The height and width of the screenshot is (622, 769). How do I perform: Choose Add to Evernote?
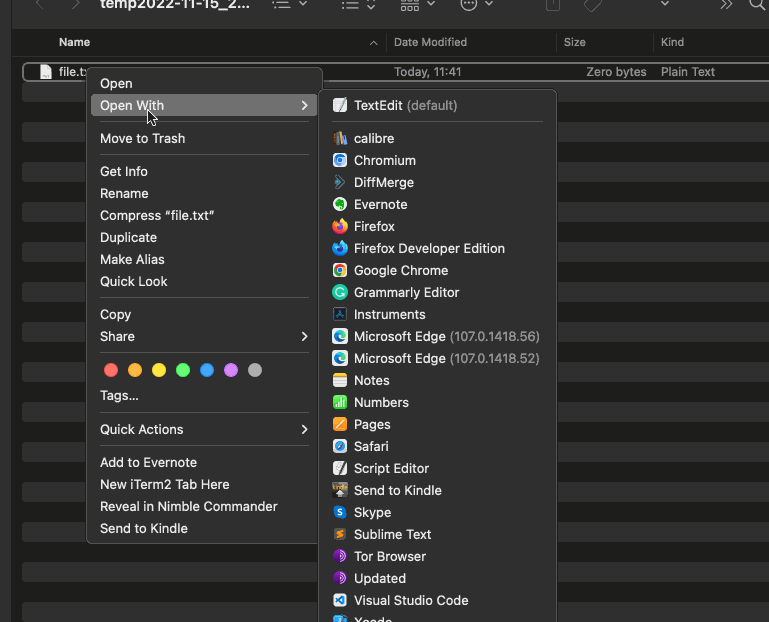pos(204,463)
